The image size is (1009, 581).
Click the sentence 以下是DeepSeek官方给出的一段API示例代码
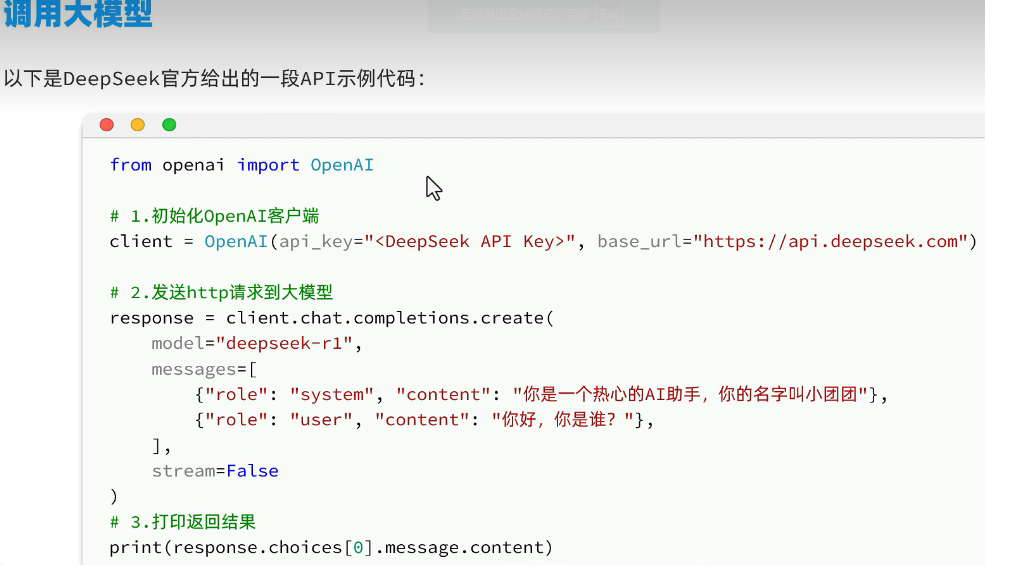click(214, 79)
